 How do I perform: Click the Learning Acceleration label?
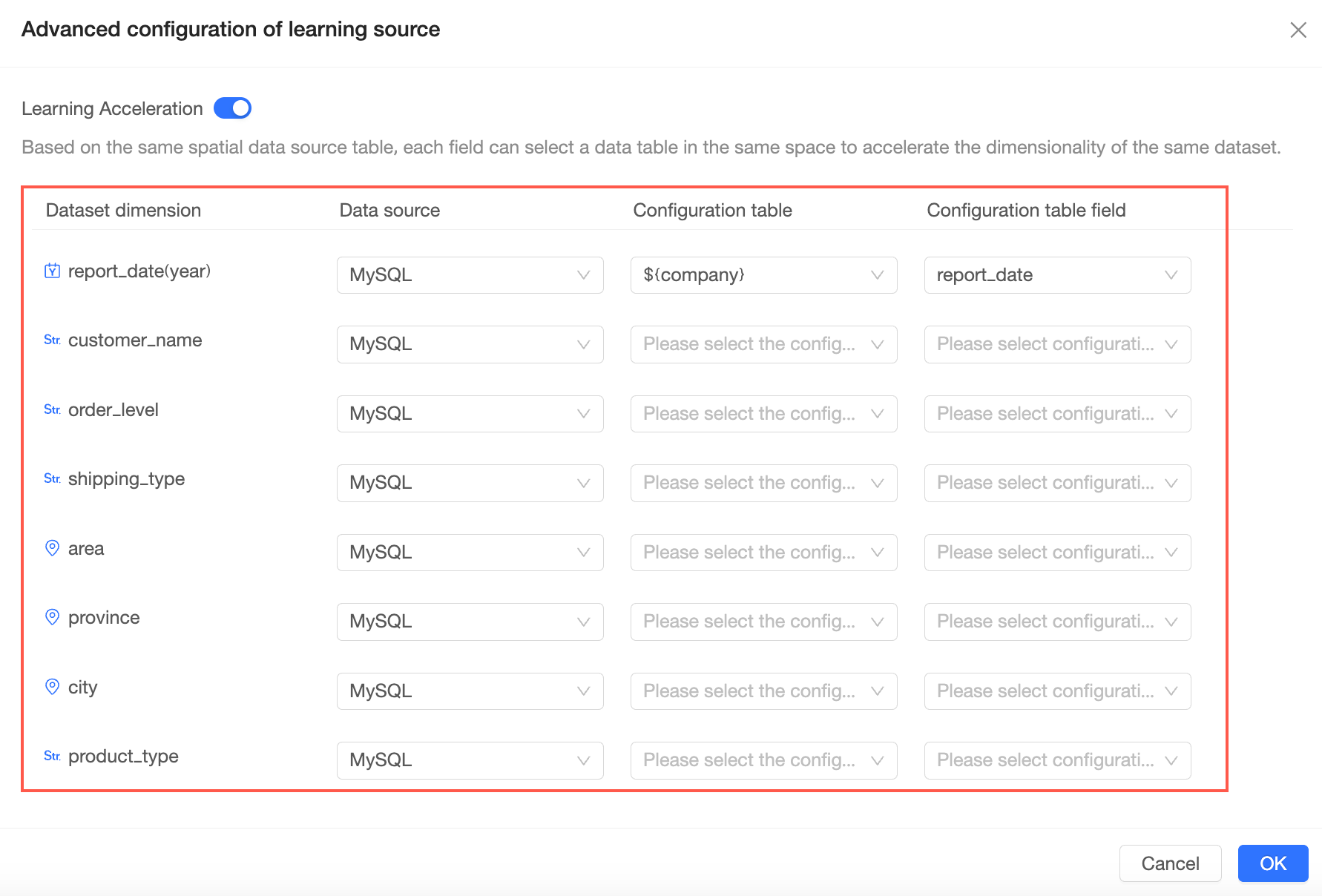point(112,108)
